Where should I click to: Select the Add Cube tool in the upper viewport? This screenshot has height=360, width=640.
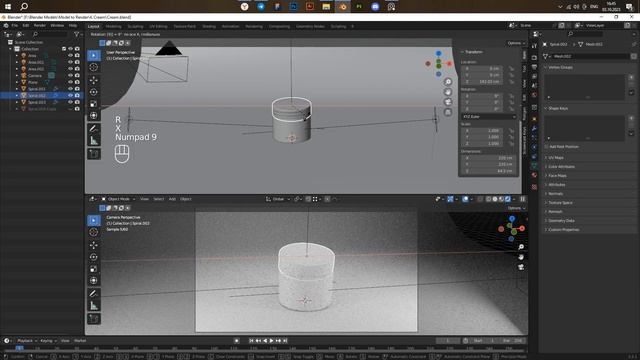tap(94, 154)
